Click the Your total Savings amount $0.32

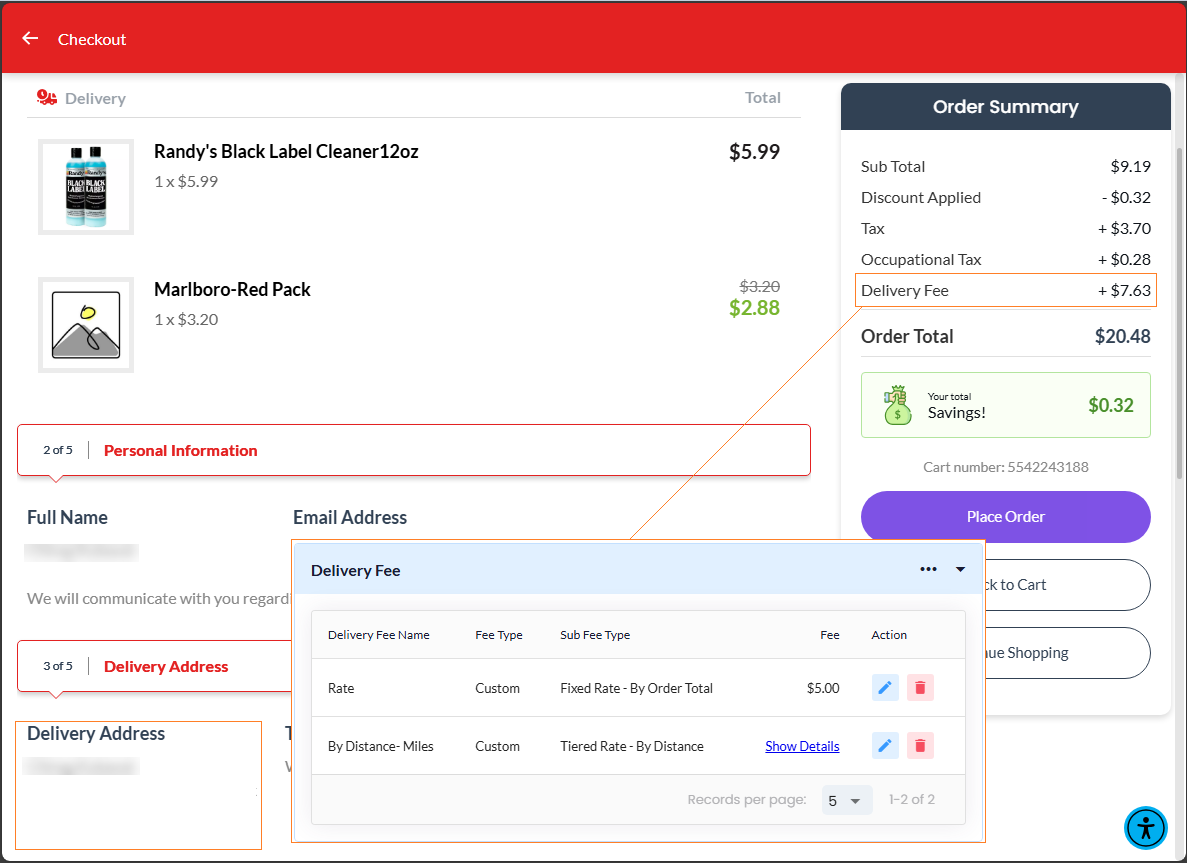click(x=1111, y=405)
